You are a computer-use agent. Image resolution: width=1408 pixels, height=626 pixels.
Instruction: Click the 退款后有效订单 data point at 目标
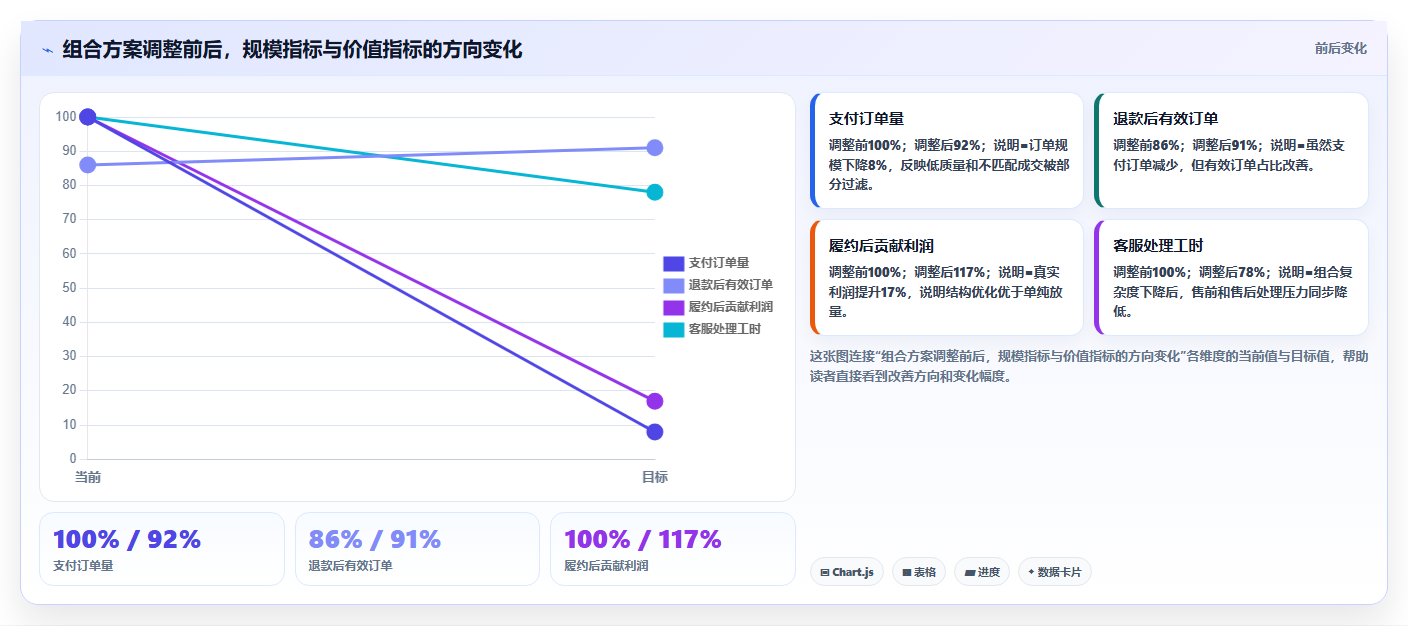654,148
